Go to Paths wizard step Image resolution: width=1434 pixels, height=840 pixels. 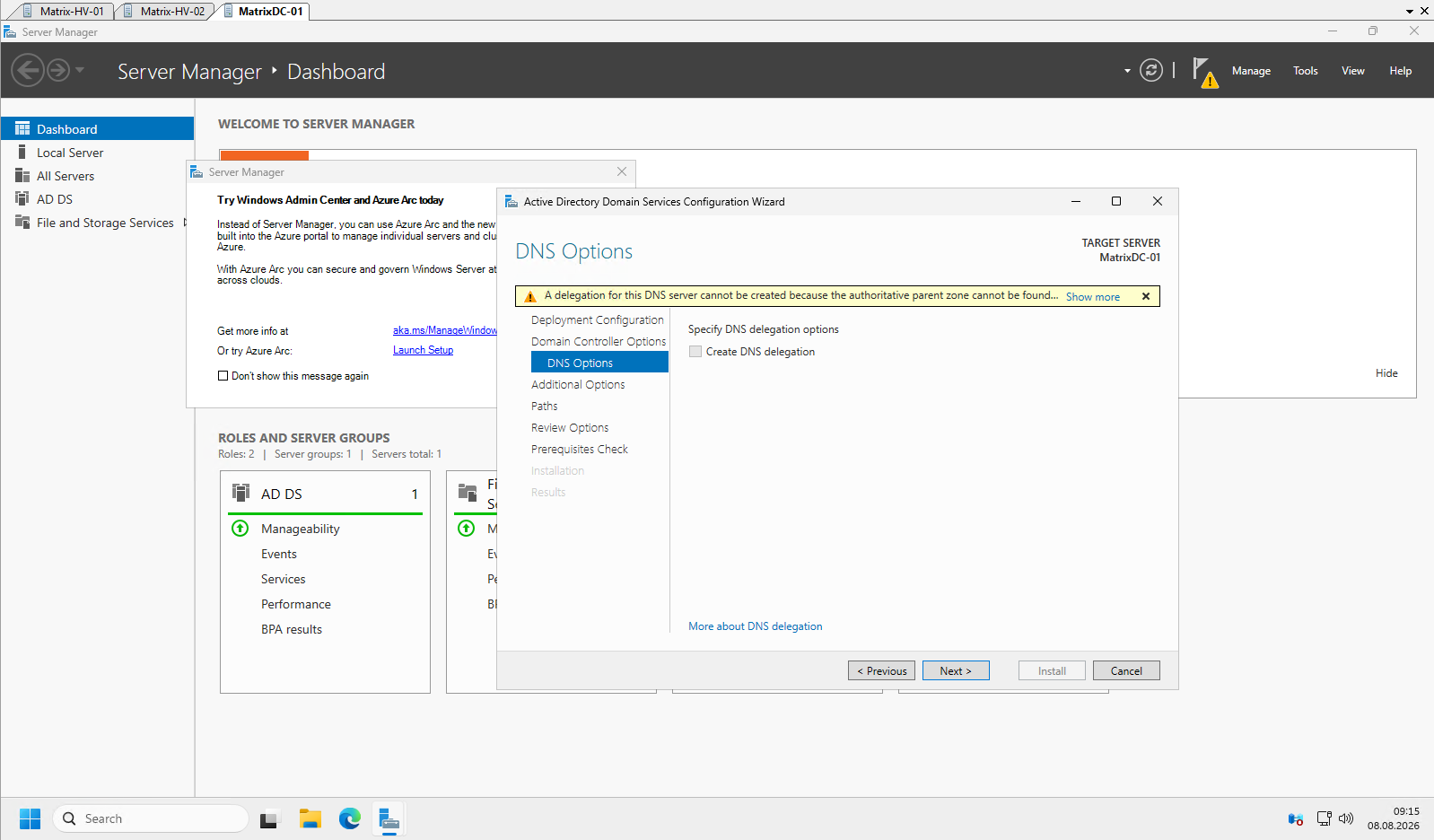[545, 406]
